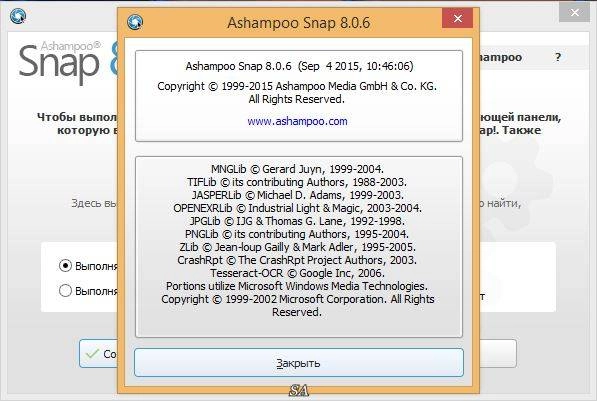Close the Ashampoo Snap 8.0.6 dialog
The image size is (597, 401).
point(457,18)
